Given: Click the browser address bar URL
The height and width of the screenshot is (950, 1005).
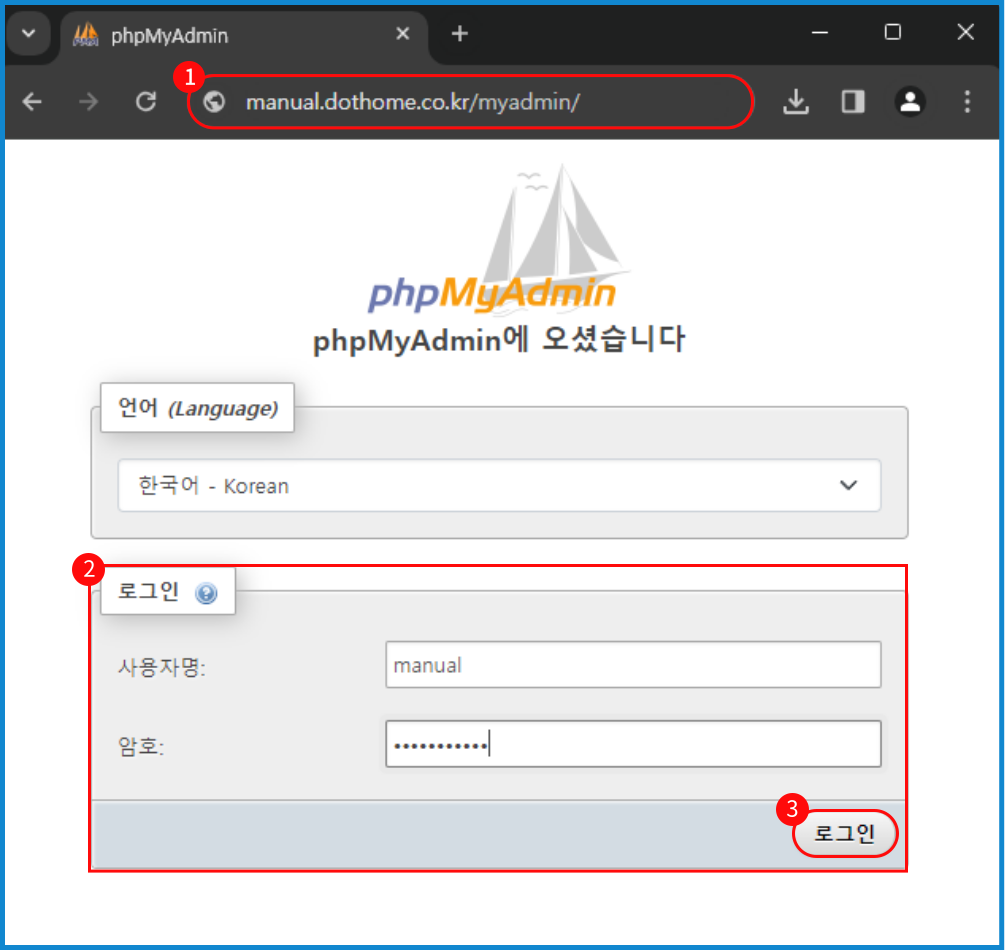Looking at the screenshot, I should [x=420, y=101].
